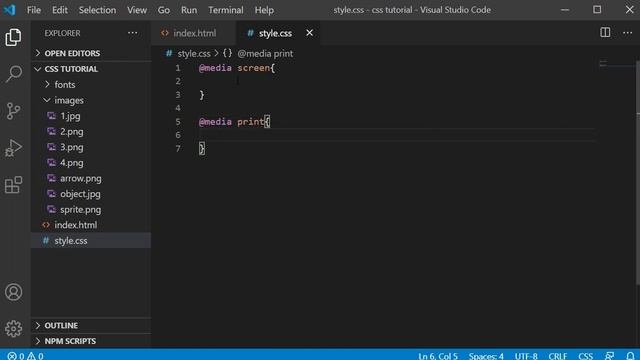The height and width of the screenshot is (360, 640).
Task: Open the Explorer view in activity bar
Action: point(13,37)
